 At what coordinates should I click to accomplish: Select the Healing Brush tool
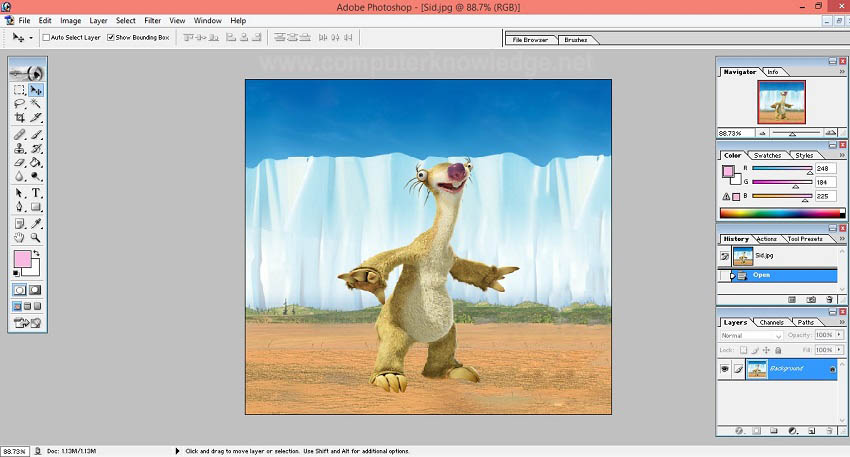pos(20,134)
